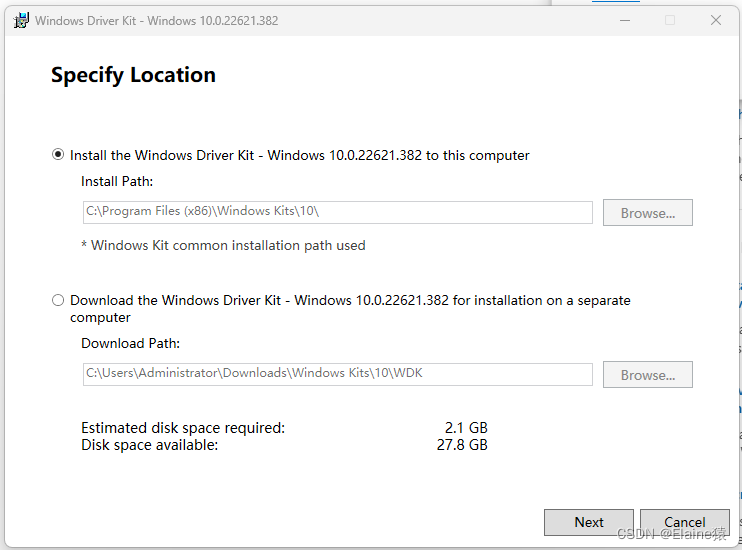Click the Next button
742x550 pixels.
tap(589, 522)
